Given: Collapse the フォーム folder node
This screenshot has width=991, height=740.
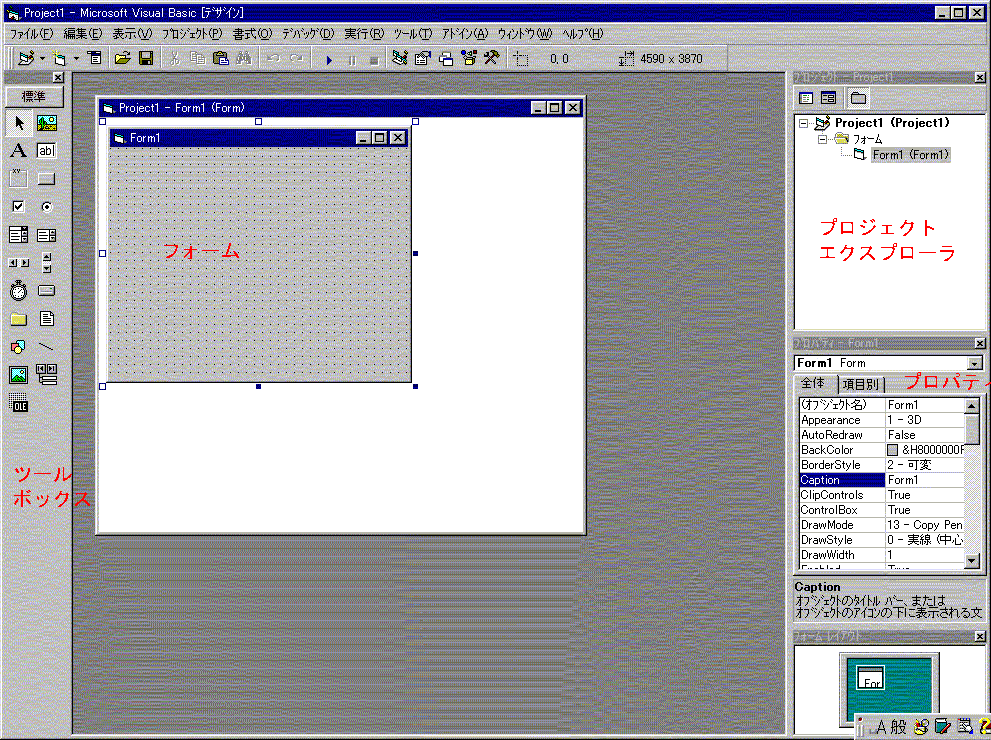Looking at the screenshot, I should coord(822,139).
